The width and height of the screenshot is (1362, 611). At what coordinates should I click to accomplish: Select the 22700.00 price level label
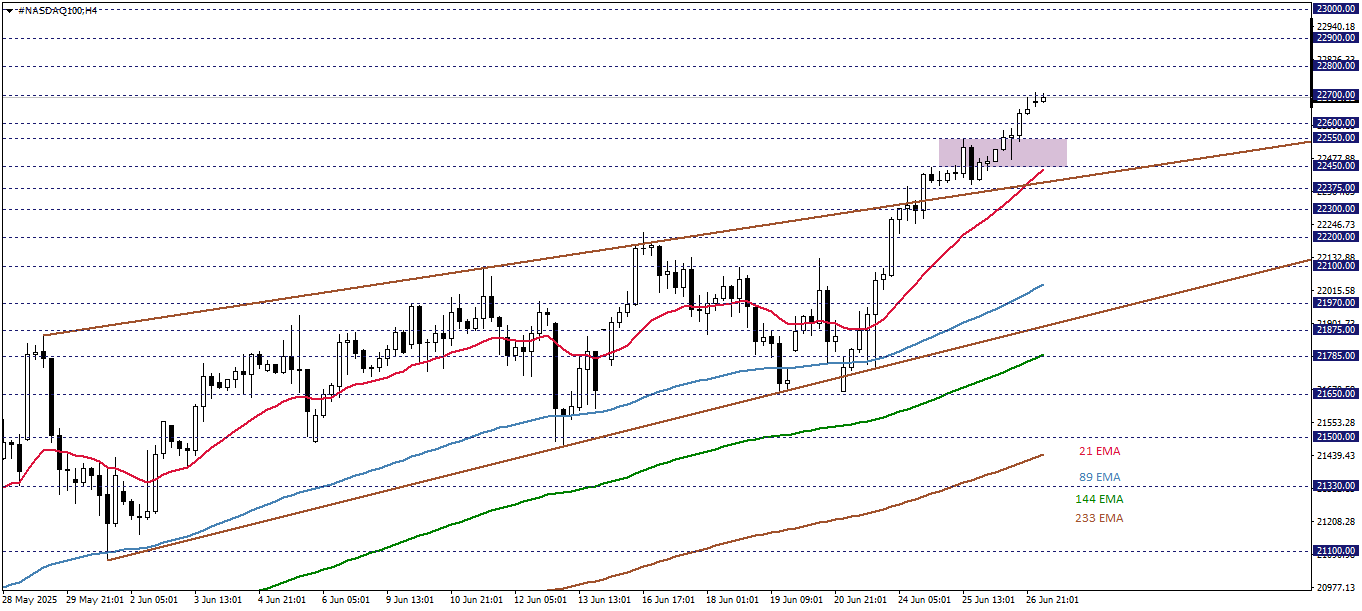(1336, 95)
